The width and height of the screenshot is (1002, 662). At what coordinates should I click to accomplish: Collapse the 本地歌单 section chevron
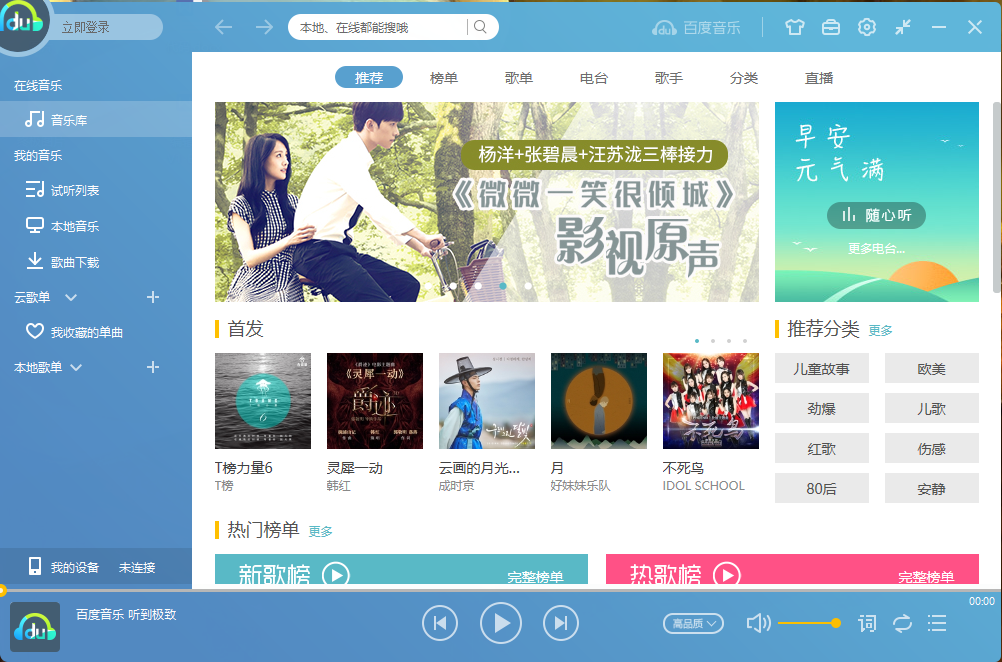pos(76,367)
